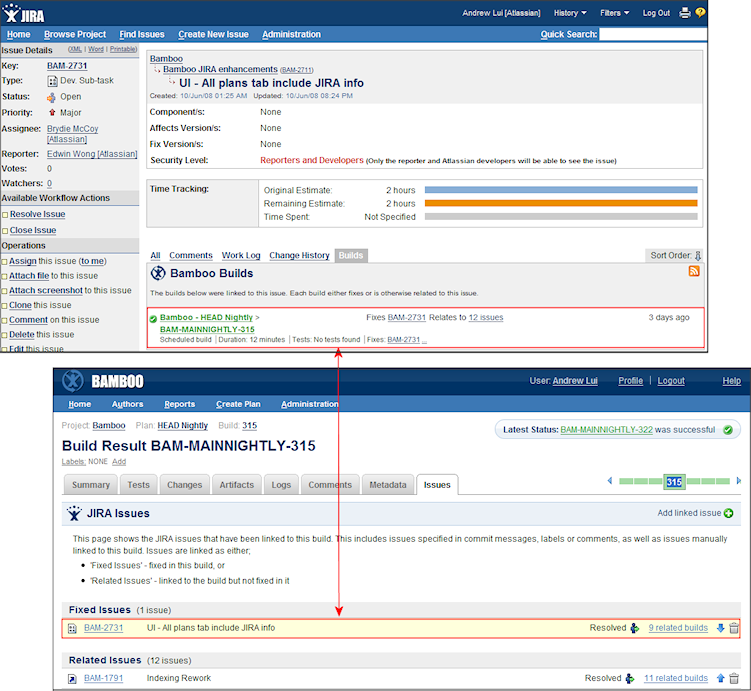Open the BAM-MAINNIGHTLY-315 build link
Image resolution: width=751 pixels, height=691 pixels.
click(x=207, y=329)
